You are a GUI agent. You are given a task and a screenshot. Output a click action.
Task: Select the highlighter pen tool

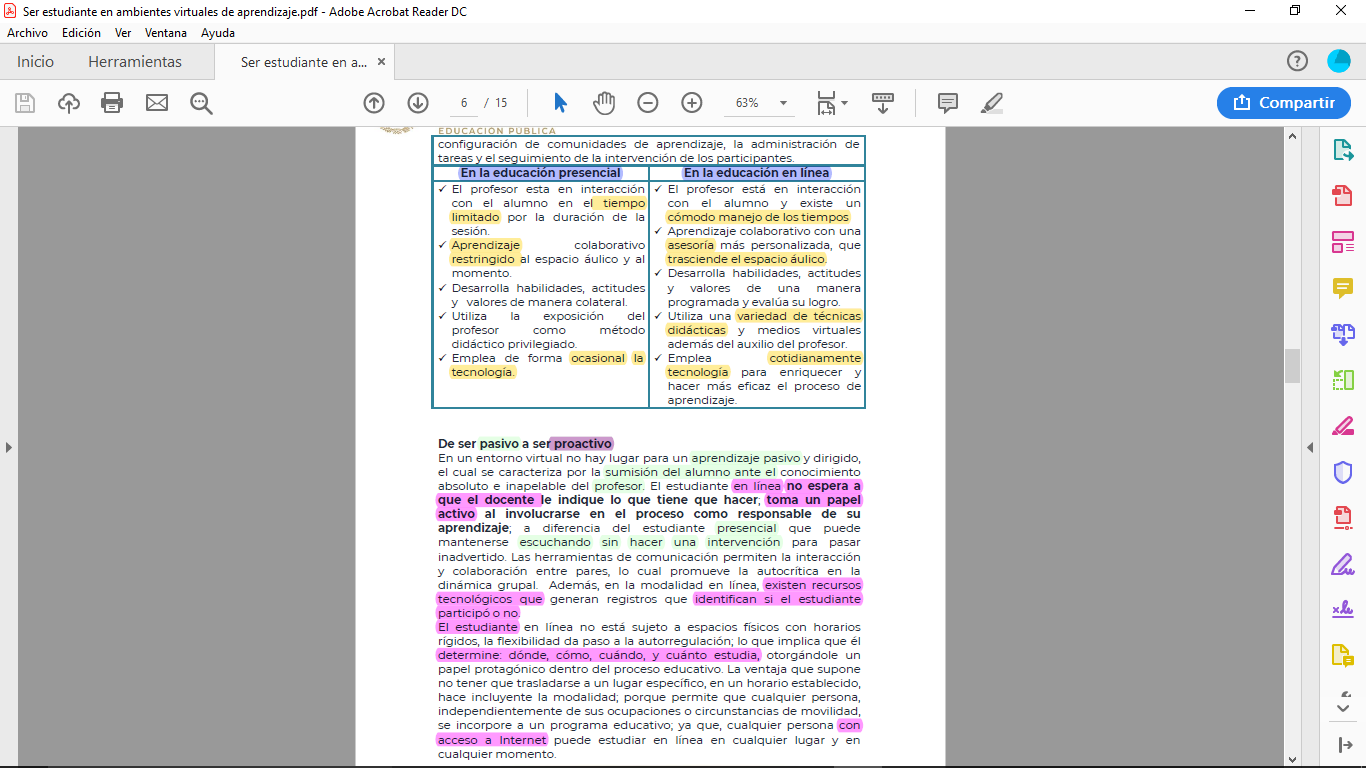click(x=991, y=102)
